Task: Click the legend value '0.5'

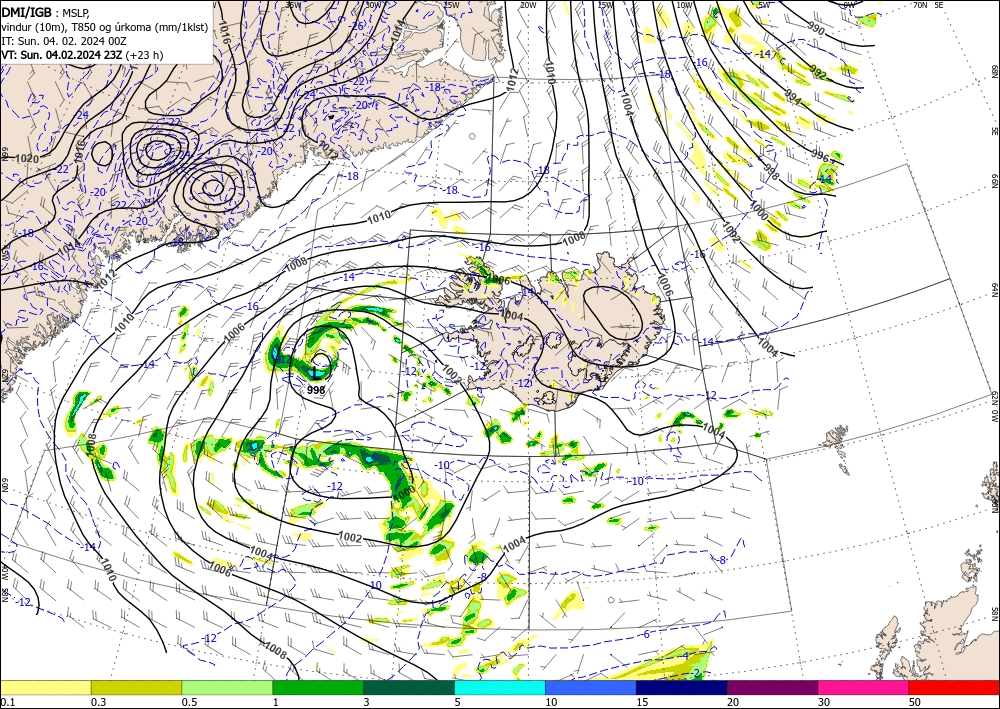Action: click(x=189, y=701)
